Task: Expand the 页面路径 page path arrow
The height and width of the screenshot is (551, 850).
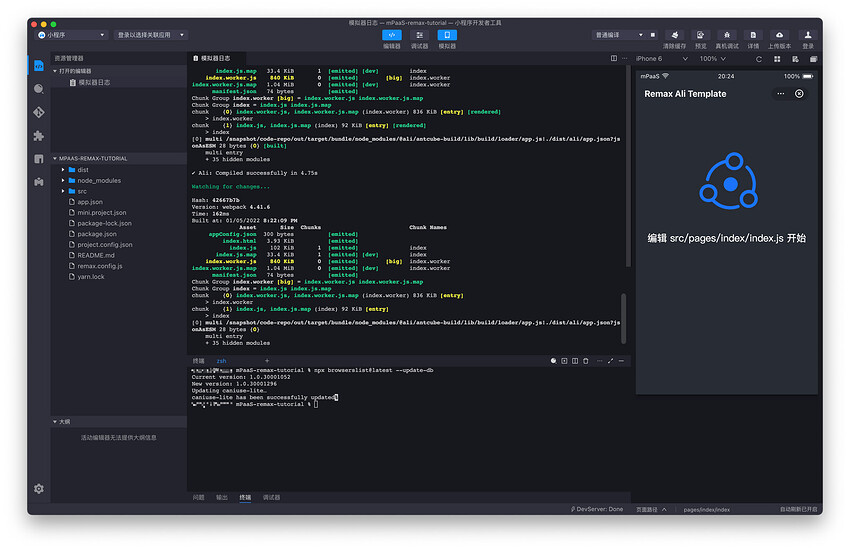Action: [664, 509]
